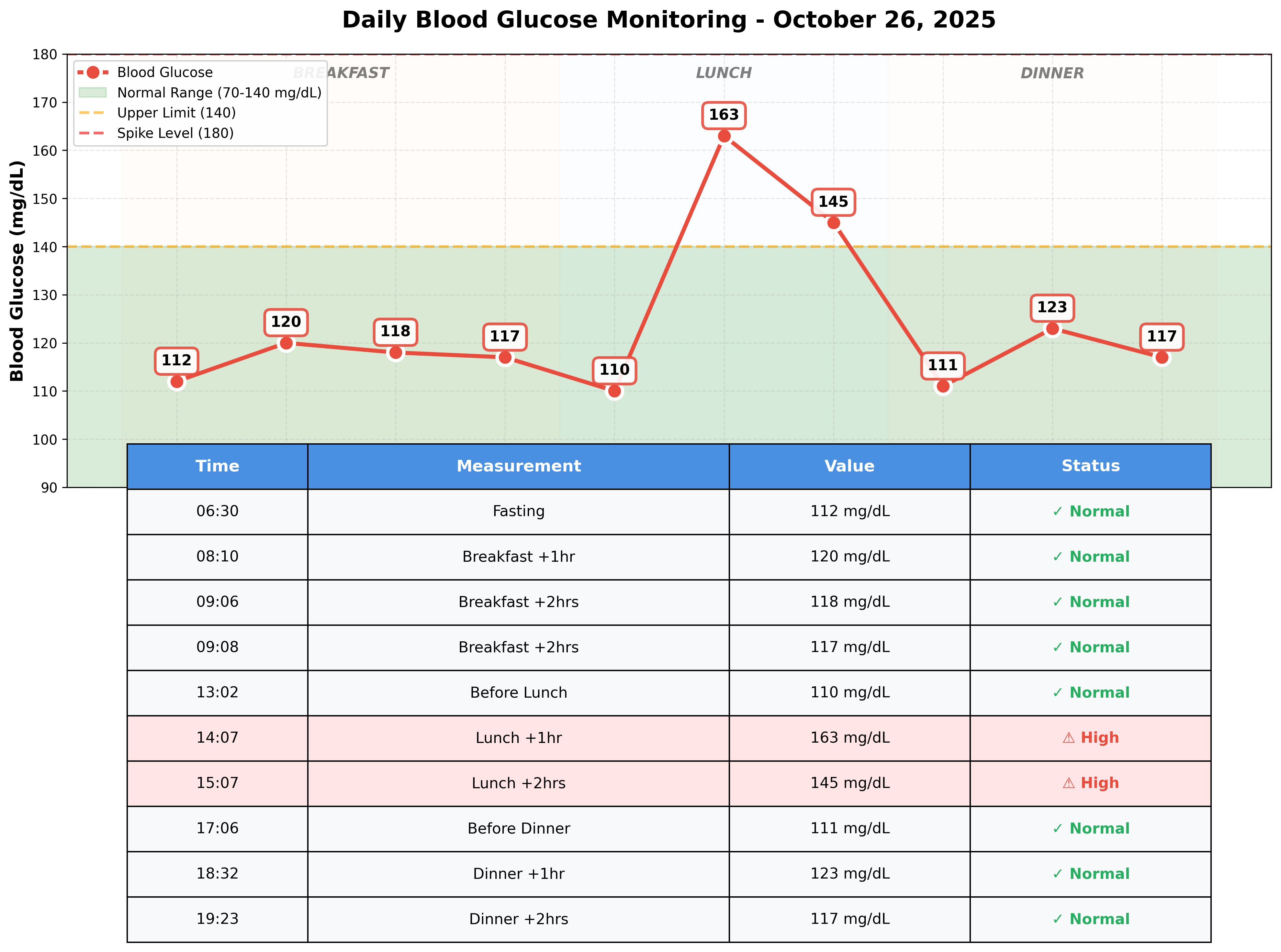Click the 19:23 time cell
1281x952 pixels.
[217, 919]
